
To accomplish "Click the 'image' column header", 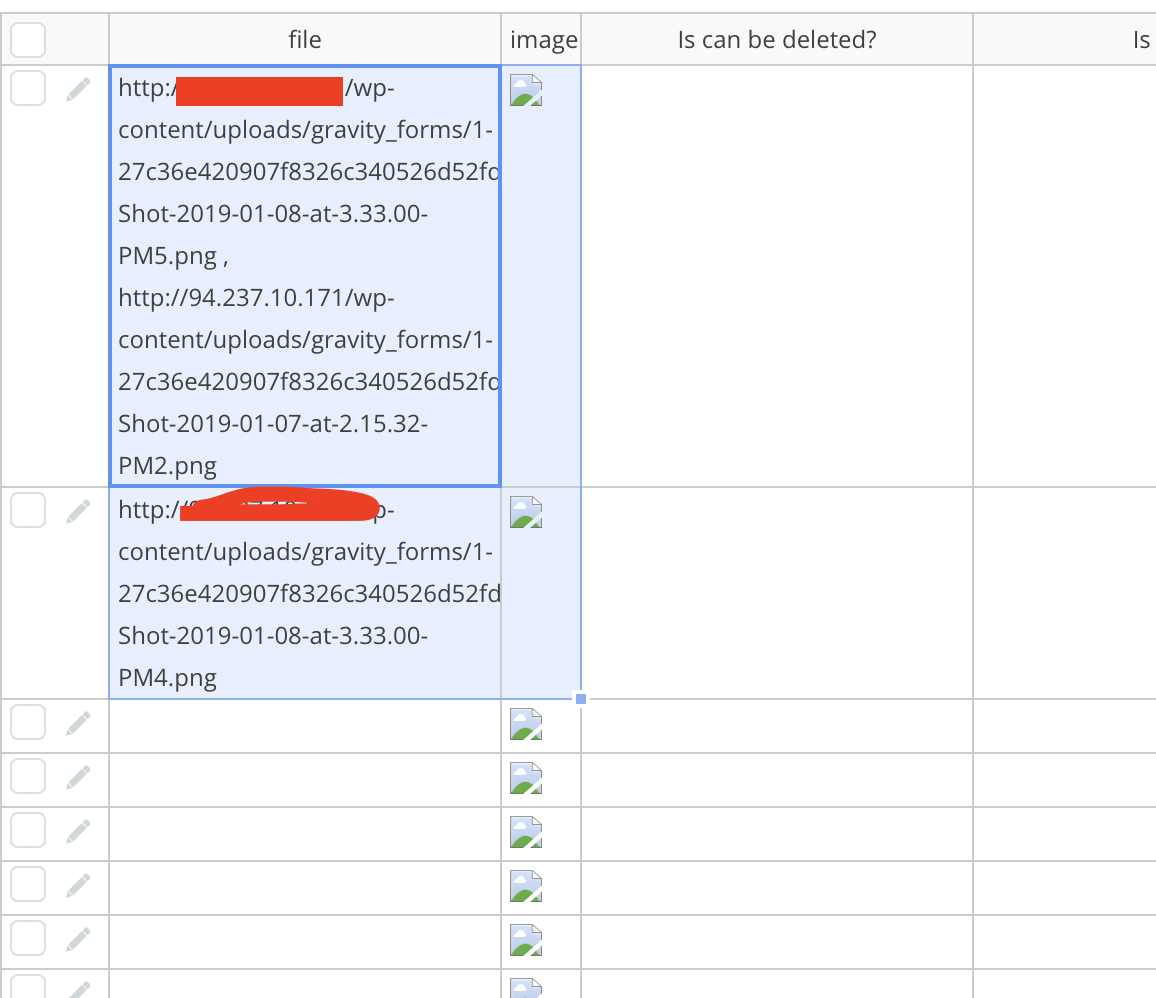I will 541,39.
